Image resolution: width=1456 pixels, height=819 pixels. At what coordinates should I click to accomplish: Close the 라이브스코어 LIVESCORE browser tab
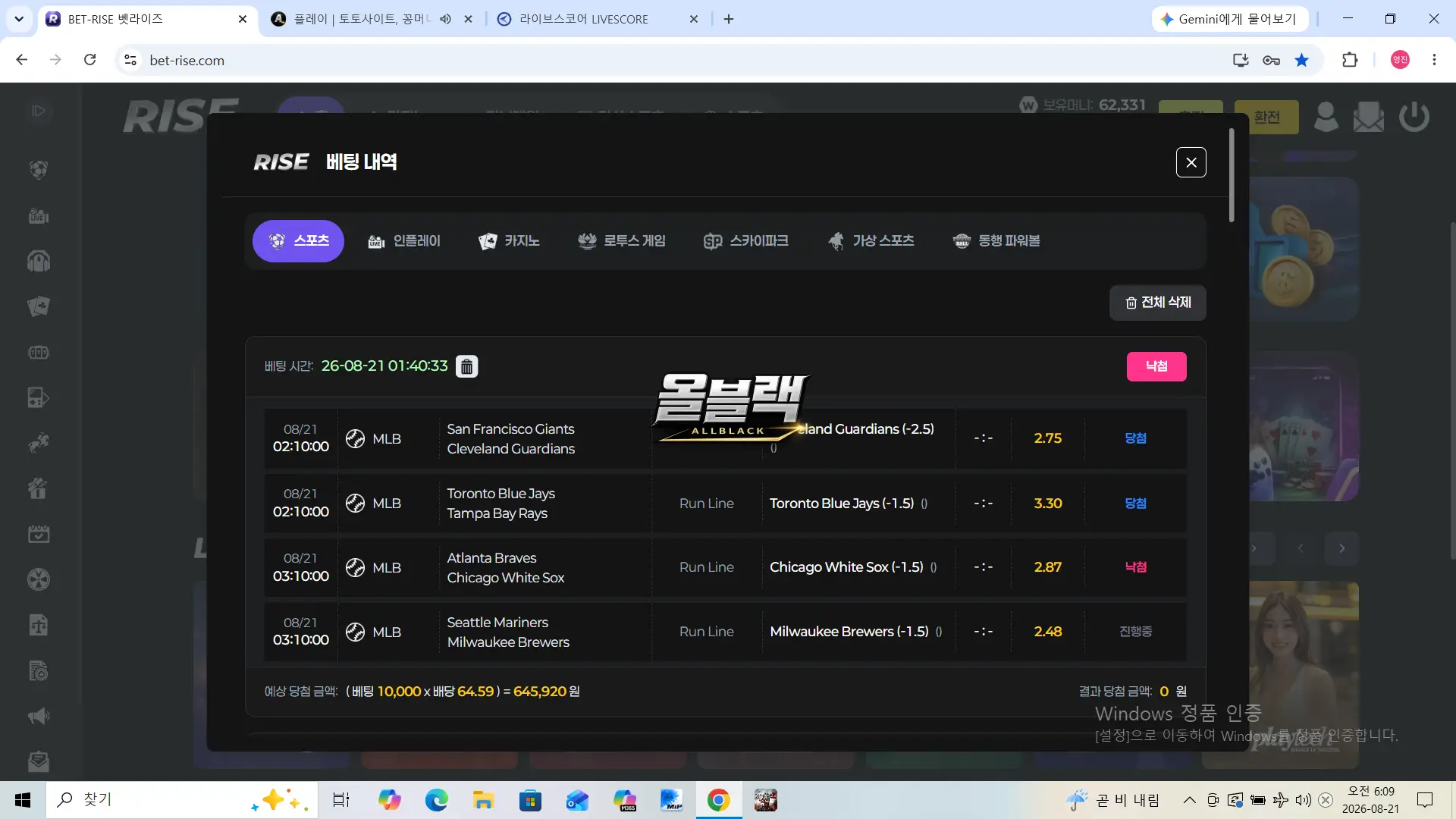click(x=694, y=19)
